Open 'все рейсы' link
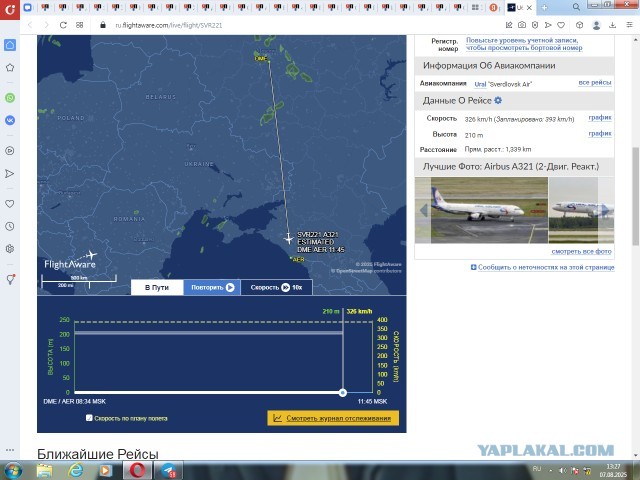Image resolution: width=640 pixels, height=480 pixels. pyautogui.click(x=595, y=82)
